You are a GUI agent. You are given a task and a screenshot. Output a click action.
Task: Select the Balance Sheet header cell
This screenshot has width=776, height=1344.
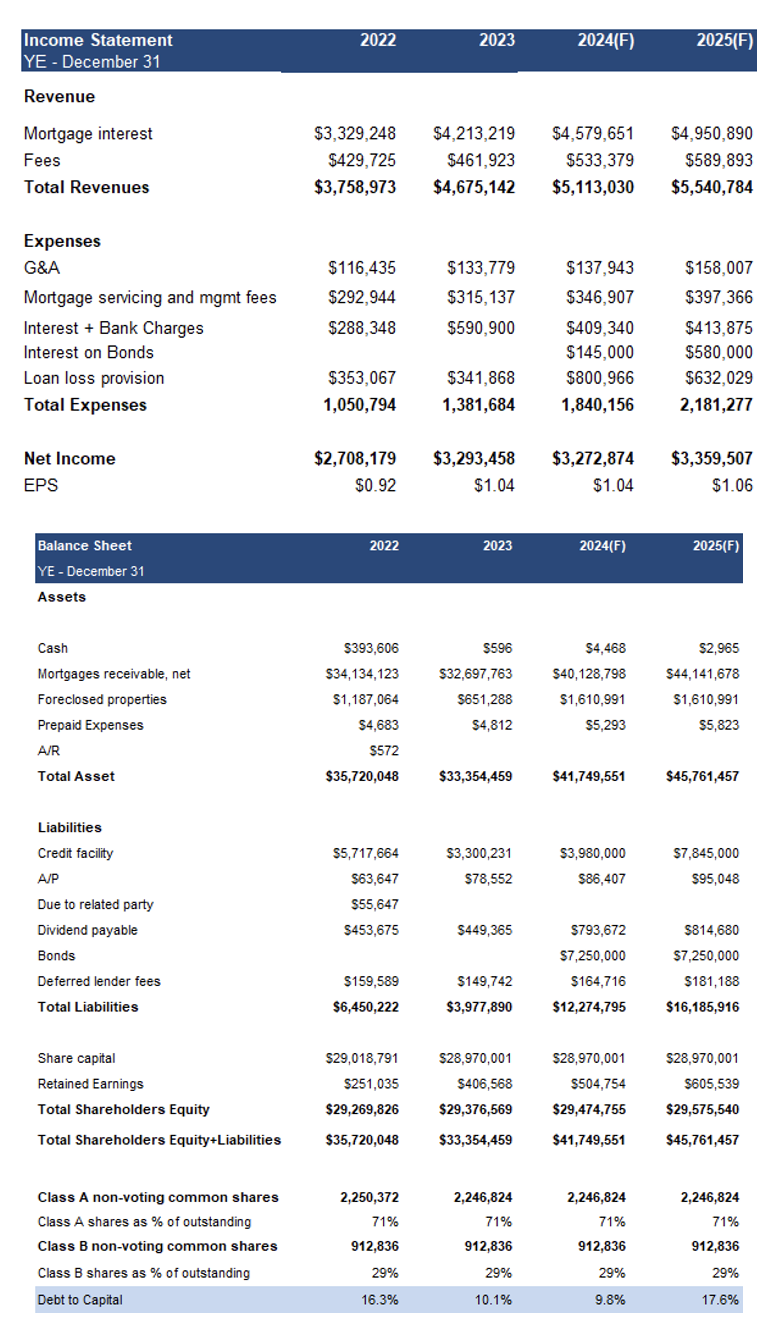[85, 546]
